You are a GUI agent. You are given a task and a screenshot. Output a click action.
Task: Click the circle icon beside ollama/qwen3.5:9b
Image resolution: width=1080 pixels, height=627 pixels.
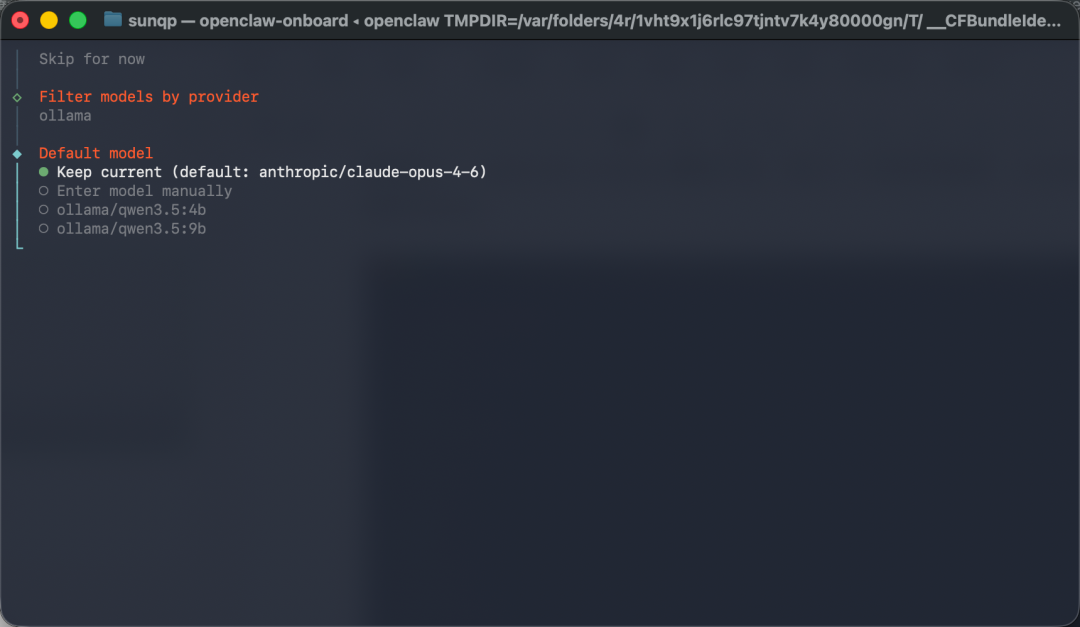[43, 228]
